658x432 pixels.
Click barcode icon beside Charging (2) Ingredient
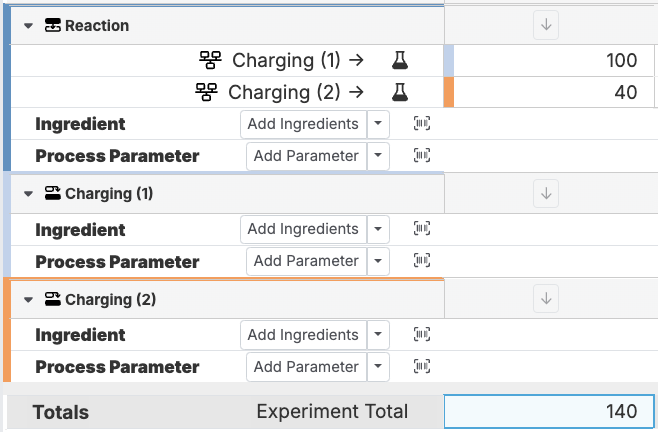422,335
